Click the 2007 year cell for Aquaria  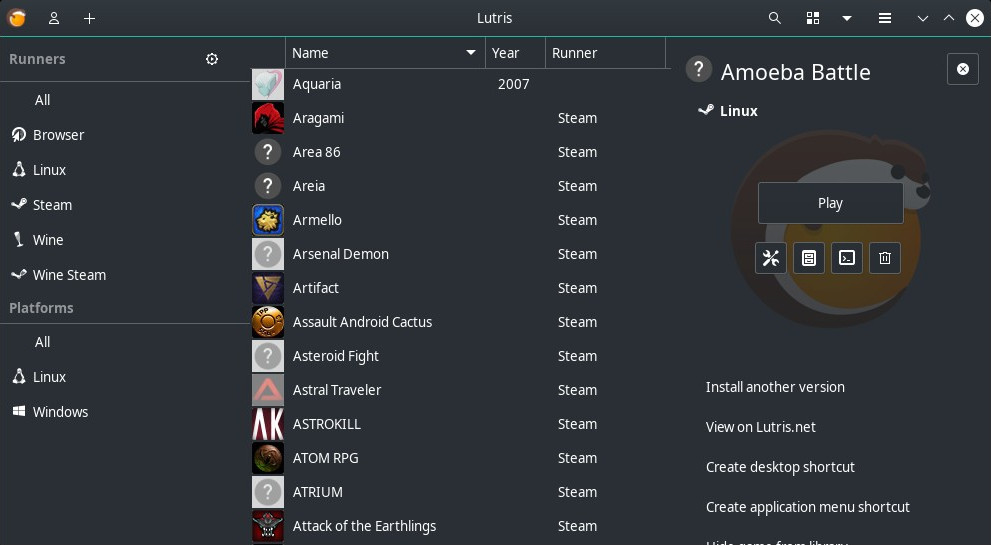514,84
